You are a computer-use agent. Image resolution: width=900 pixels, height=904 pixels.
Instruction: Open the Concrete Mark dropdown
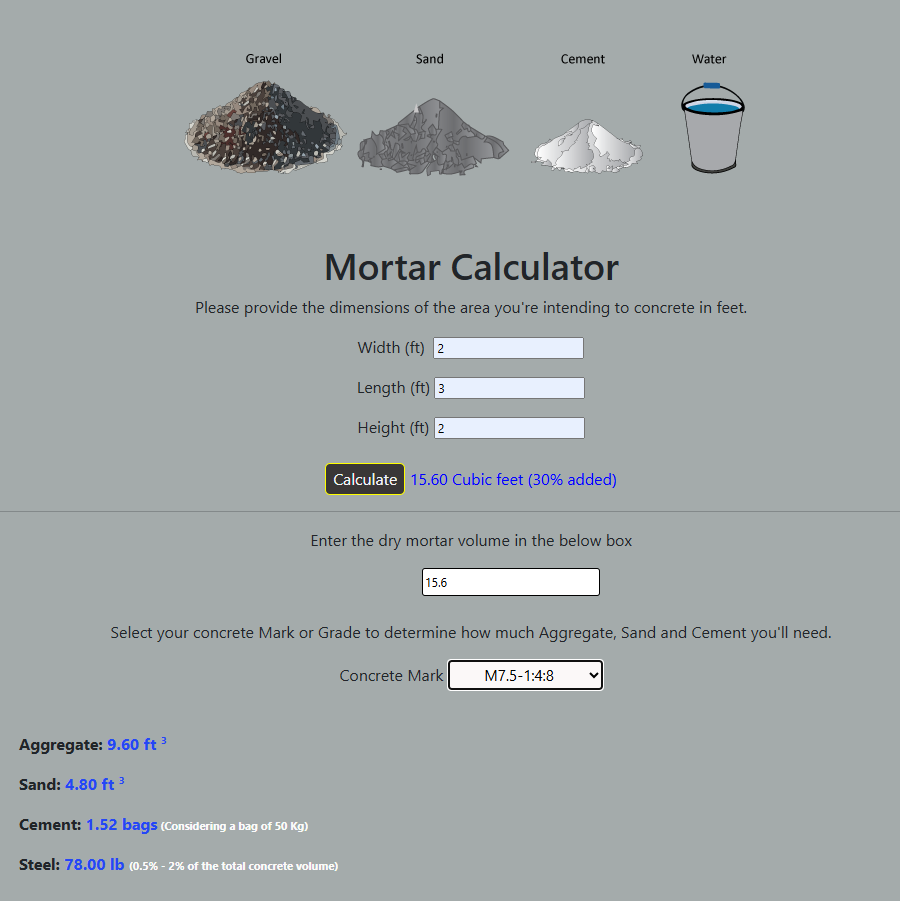pyautogui.click(x=525, y=676)
